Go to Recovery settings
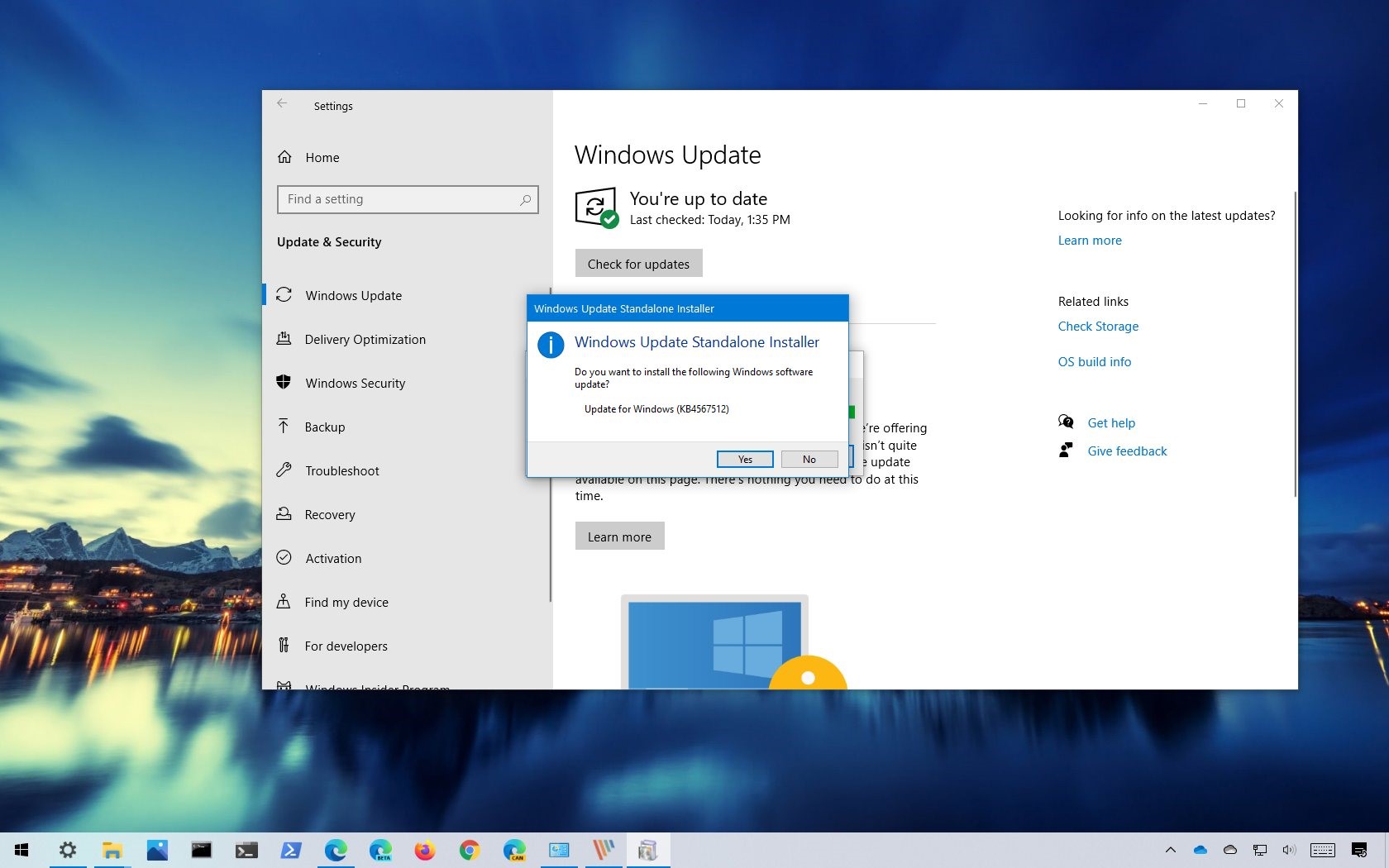This screenshot has width=1389, height=868. (x=329, y=515)
